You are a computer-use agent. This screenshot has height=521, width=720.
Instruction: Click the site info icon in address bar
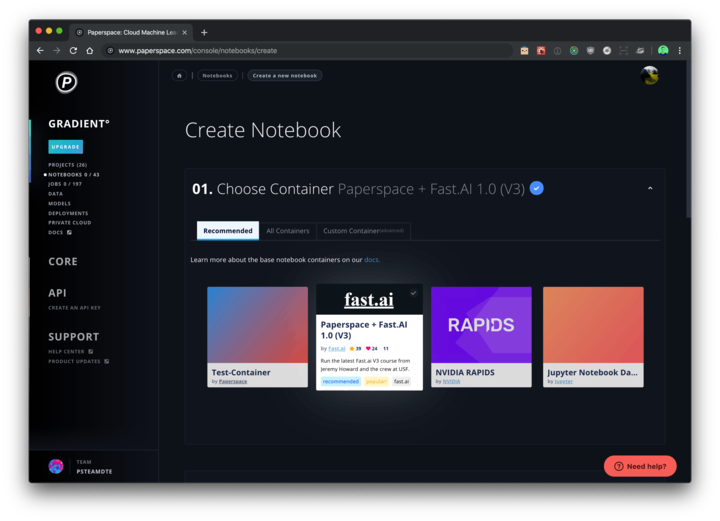tap(110, 50)
